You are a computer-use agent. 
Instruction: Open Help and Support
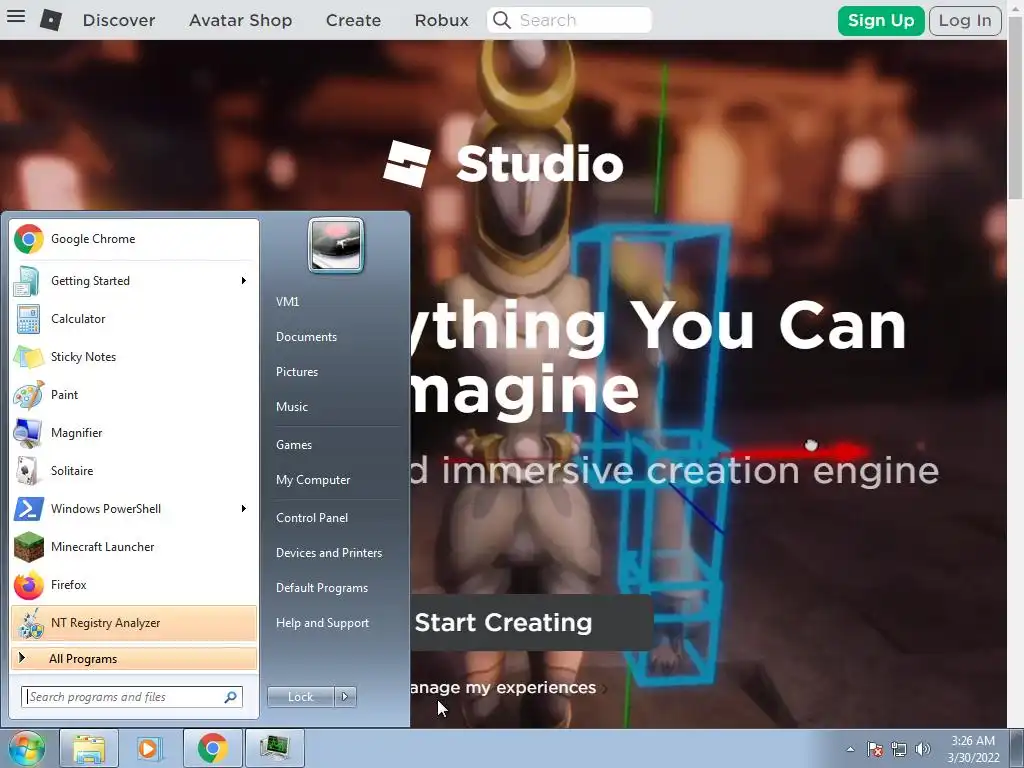click(x=323, y=623)
